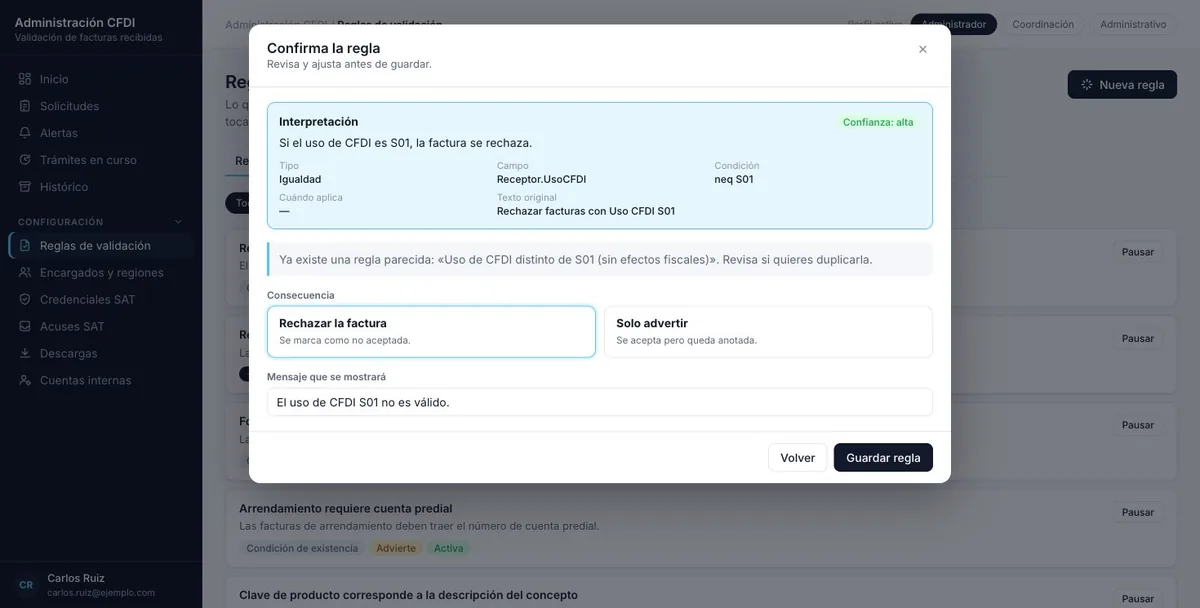The height and width of the screenshot is (608, 1200).
Task: Click the "Ya existe una regla parecida" notice
Action: tap(600, 259)
